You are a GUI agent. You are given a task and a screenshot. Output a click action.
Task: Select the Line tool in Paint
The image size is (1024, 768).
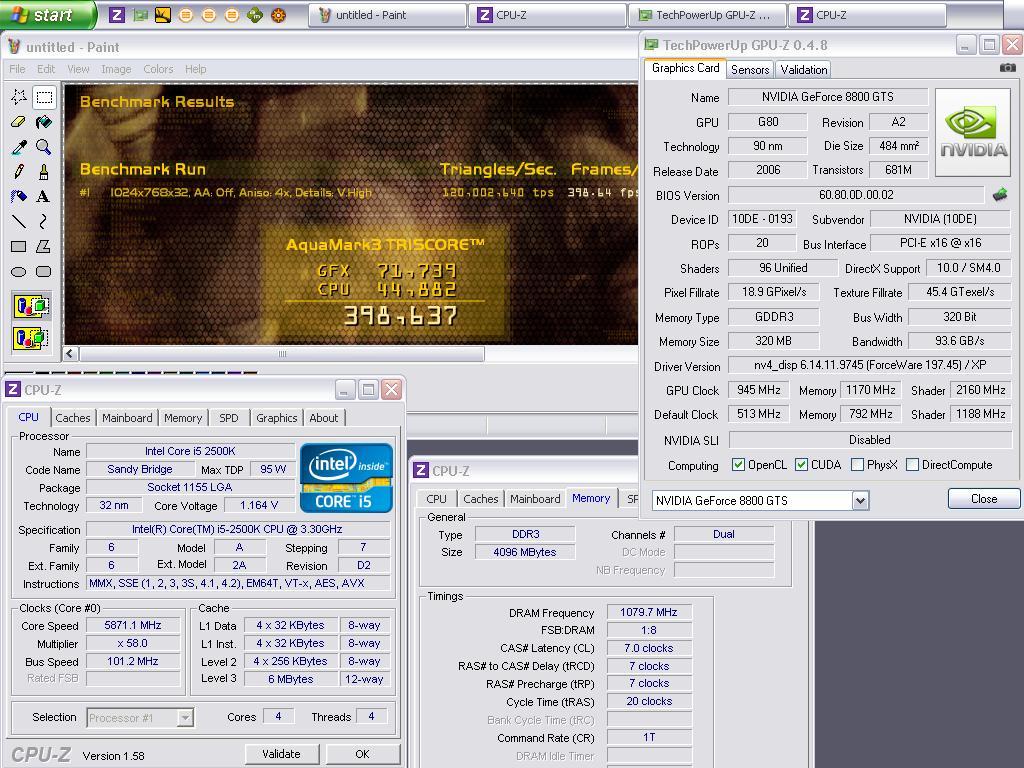pyautogui.click(x=19, y=221)
